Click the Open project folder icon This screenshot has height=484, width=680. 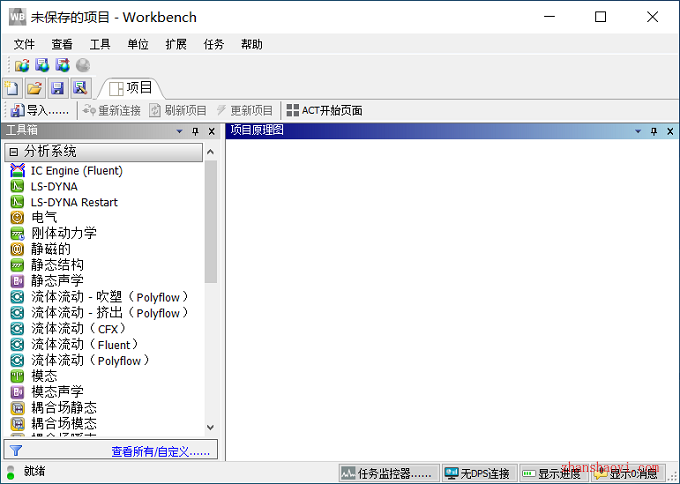click(x=35, y=88)
